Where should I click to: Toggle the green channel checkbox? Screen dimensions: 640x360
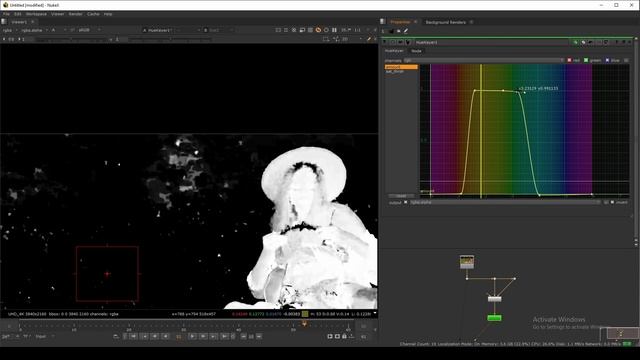coord(586,60)
